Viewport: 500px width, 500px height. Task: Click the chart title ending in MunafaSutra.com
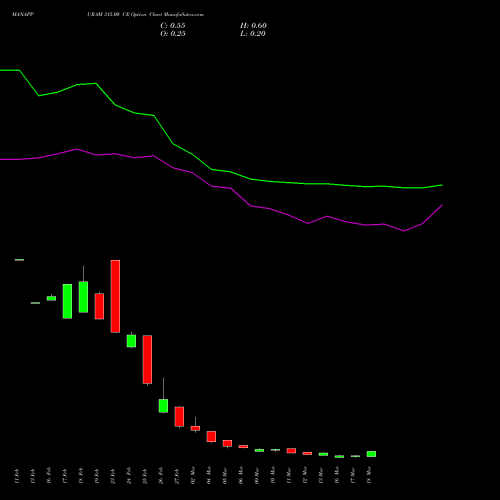(145, 15)
